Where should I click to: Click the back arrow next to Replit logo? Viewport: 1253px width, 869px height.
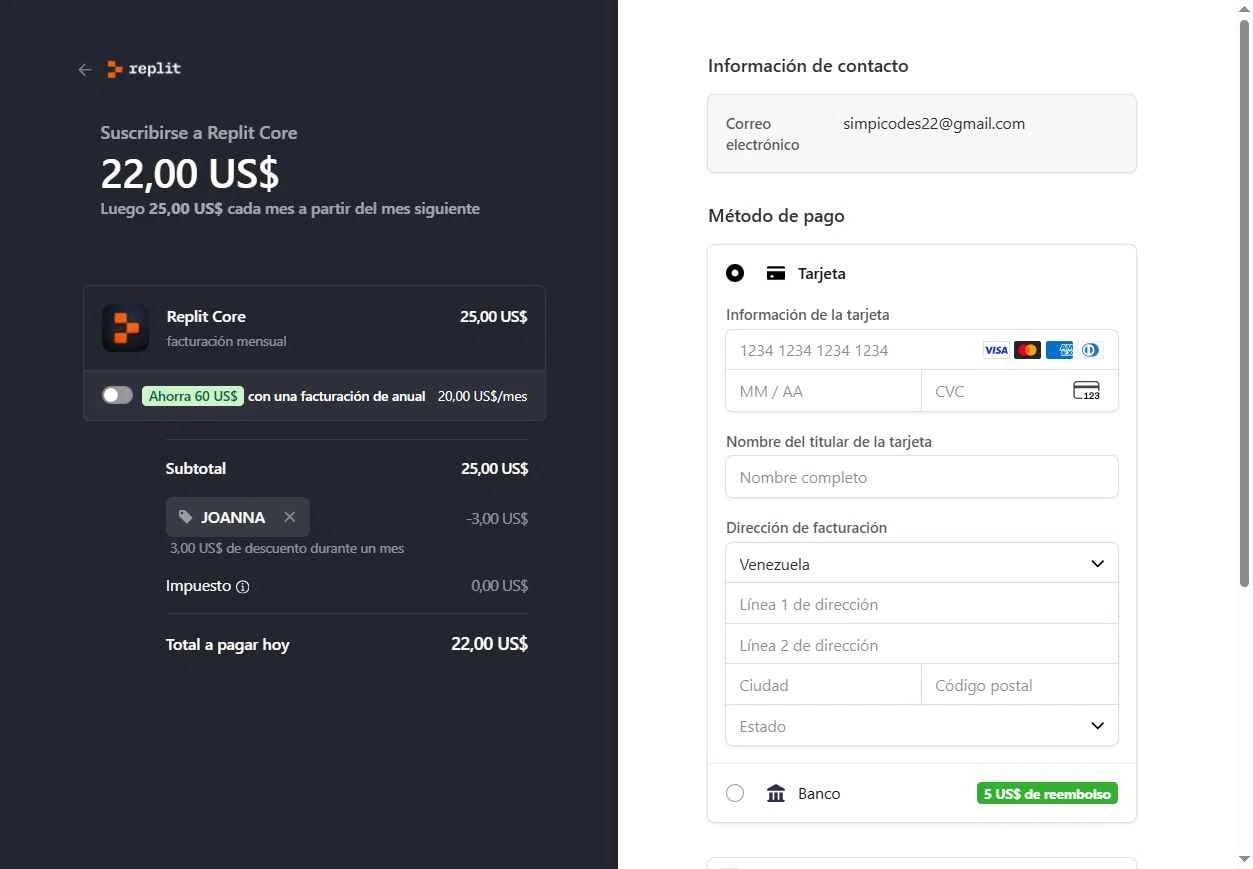pyautogui.click(x=85, y=69)
